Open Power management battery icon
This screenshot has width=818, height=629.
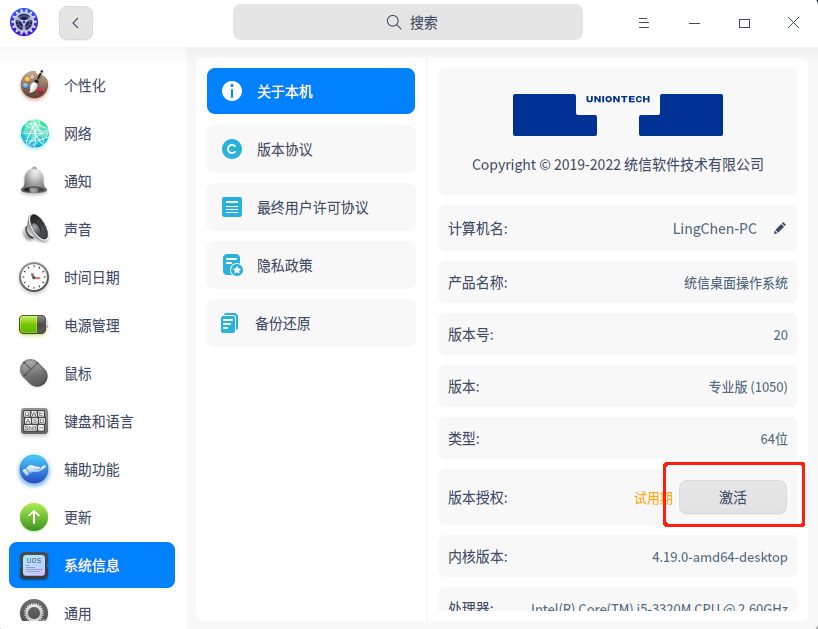33,325
